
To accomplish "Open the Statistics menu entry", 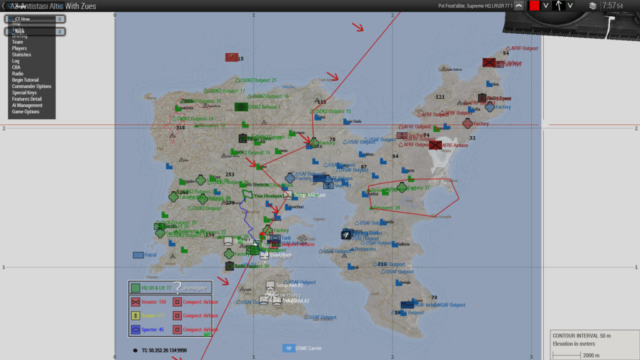I will (x=21, y=55).
